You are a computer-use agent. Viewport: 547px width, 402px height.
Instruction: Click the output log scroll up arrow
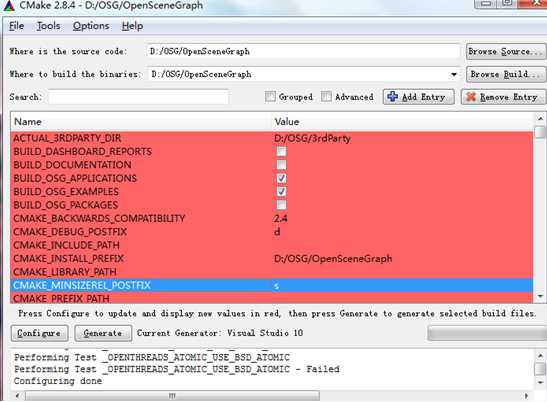540,356
